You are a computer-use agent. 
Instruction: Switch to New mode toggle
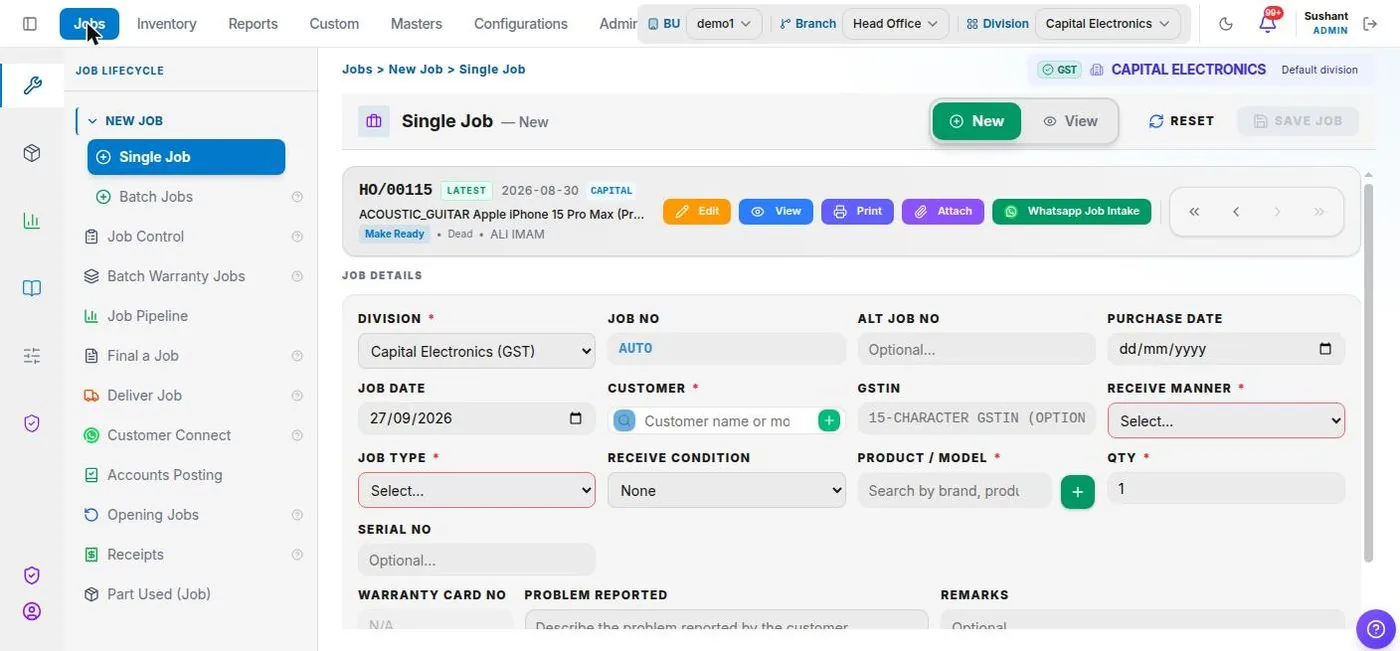coord(976,121)
